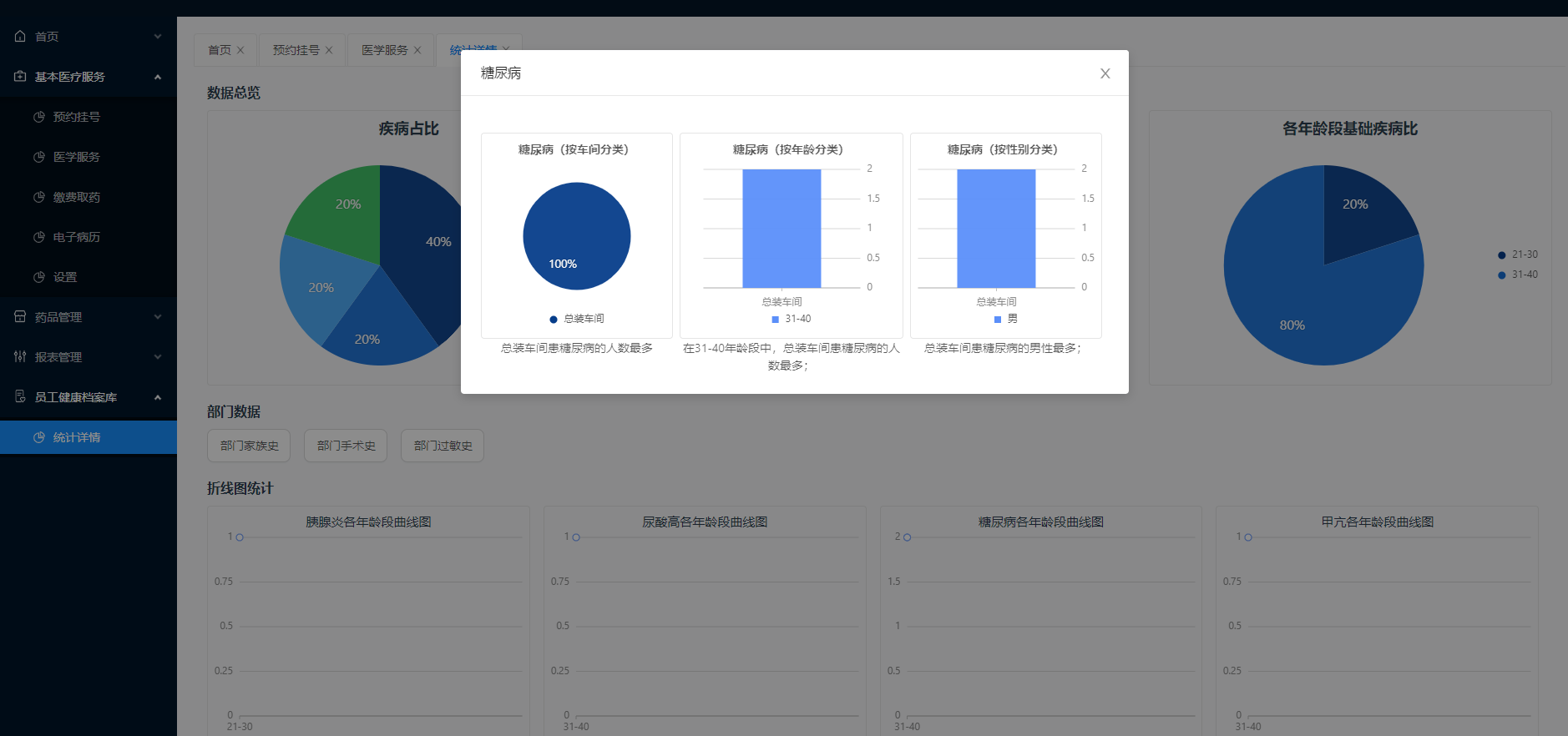The width and height of the screenshot is (1568, 736).
Task: Click the pie icon next to 预约挂号
Action: [38, 117]
